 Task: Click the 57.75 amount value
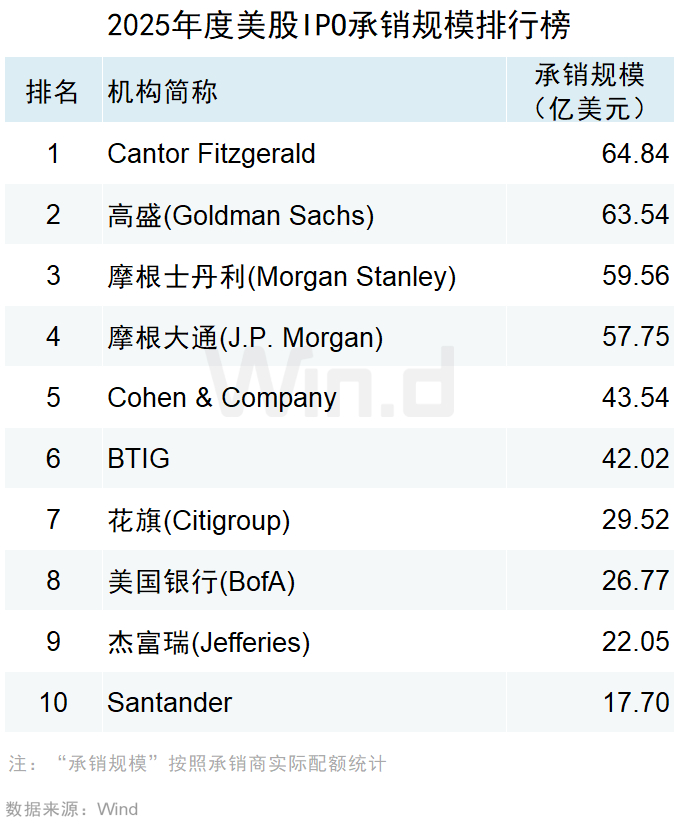coord(635,337)
